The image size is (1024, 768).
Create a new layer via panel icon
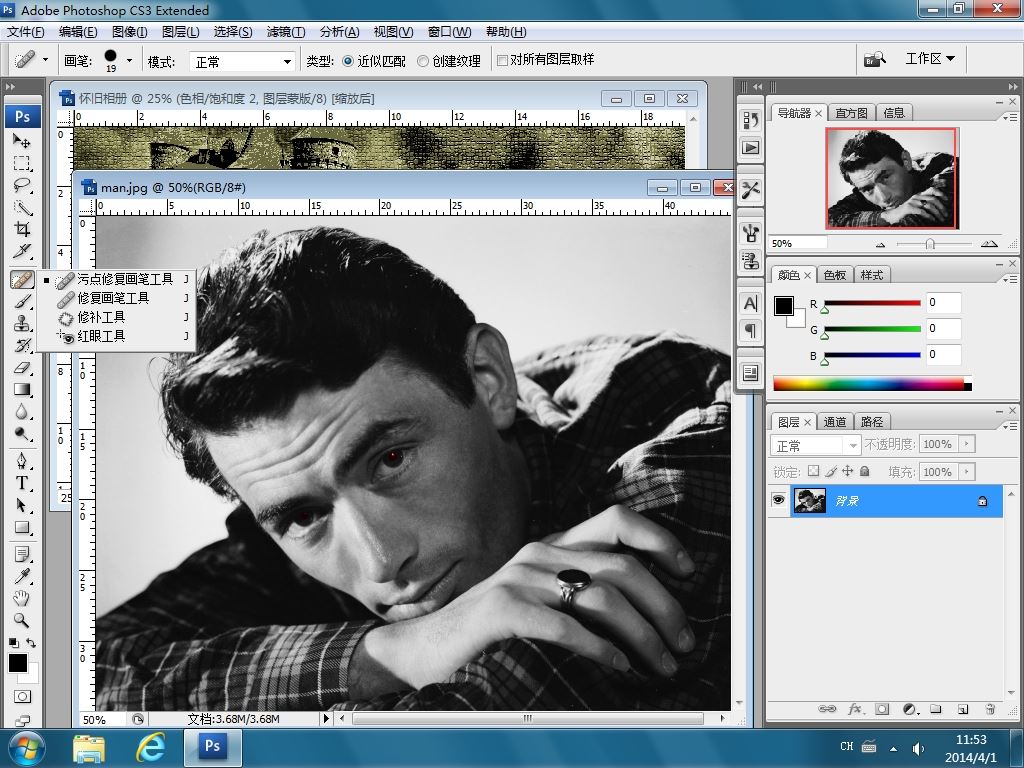[x=962, y=709]
